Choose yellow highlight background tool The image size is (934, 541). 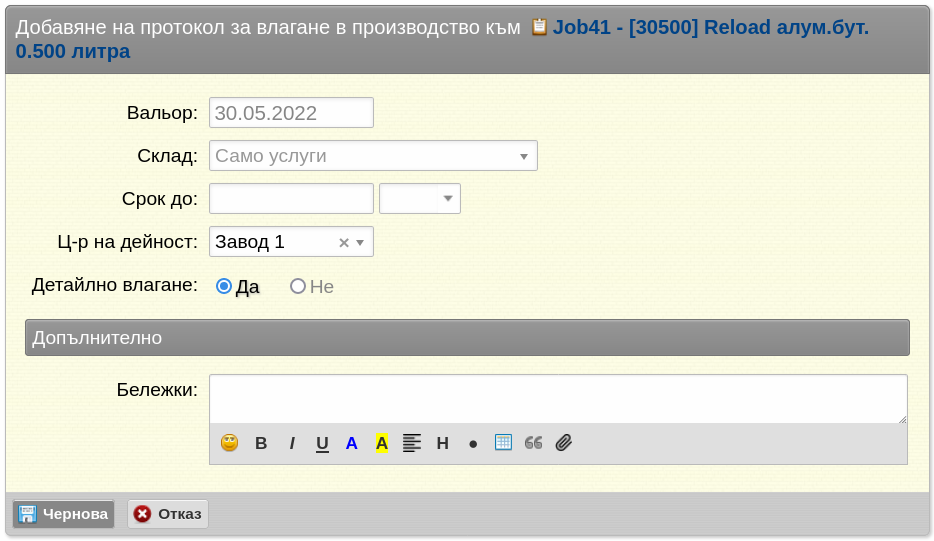point(382,443)
